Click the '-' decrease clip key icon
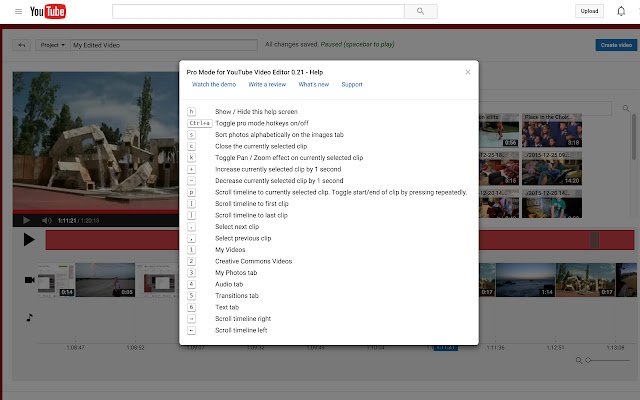640x400 pixels. tap(191, 180)
